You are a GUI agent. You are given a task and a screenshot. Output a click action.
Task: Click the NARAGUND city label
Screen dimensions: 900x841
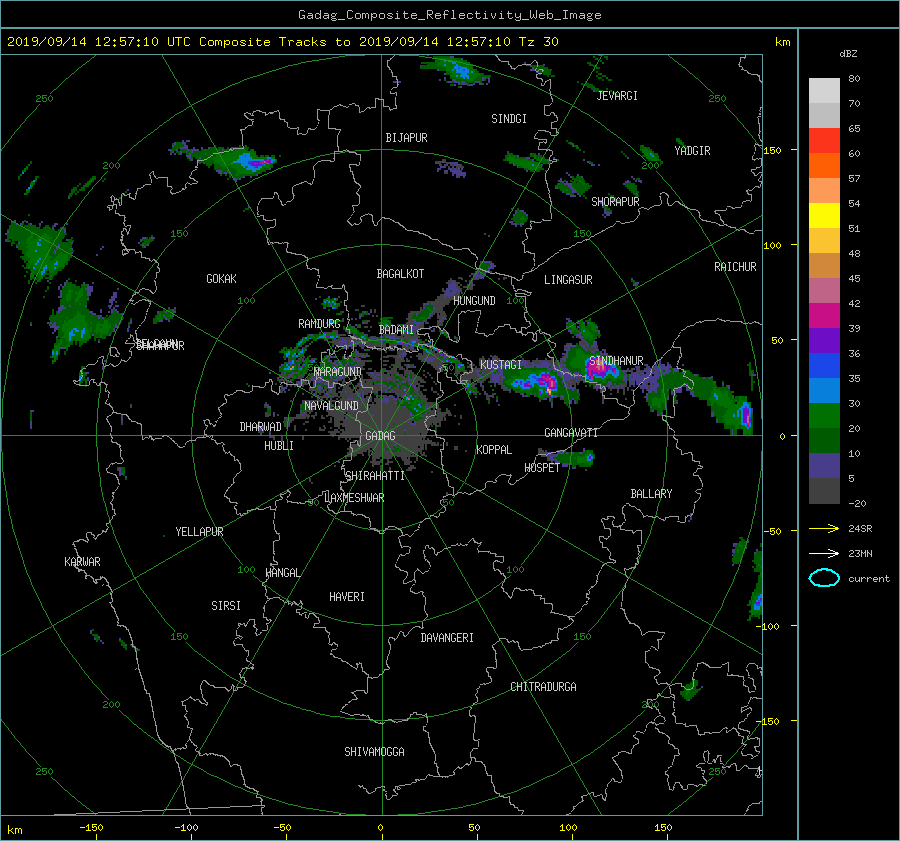click(338, 372)
